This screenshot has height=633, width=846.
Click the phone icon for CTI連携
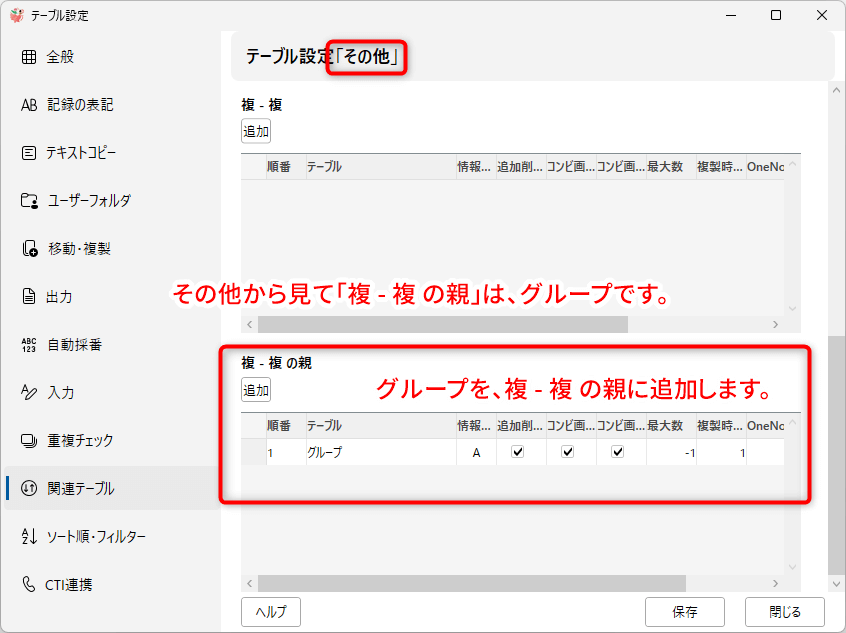[x=29, y=585]
